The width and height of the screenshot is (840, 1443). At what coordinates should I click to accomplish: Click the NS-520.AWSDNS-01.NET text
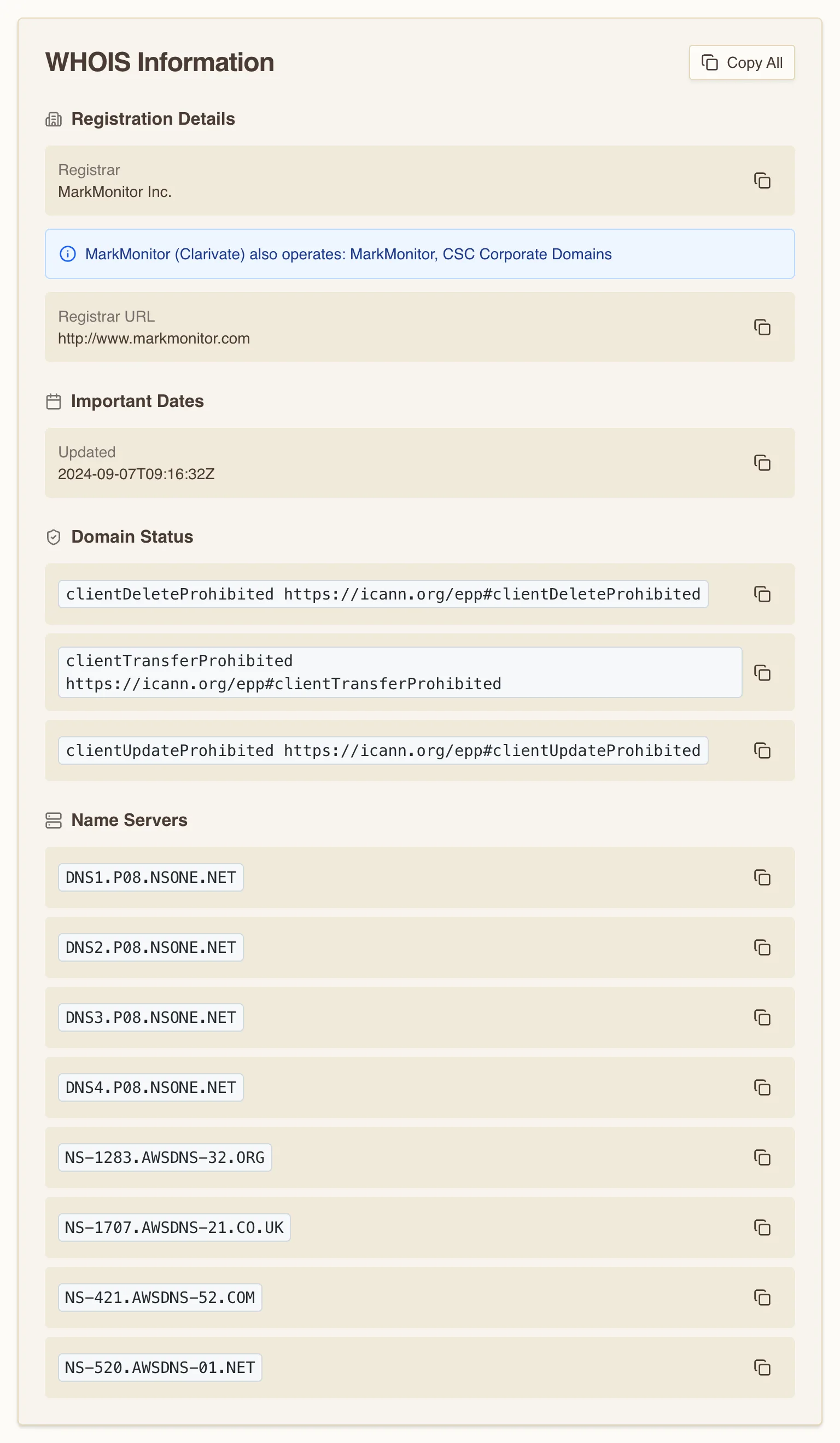[160, 1368]
